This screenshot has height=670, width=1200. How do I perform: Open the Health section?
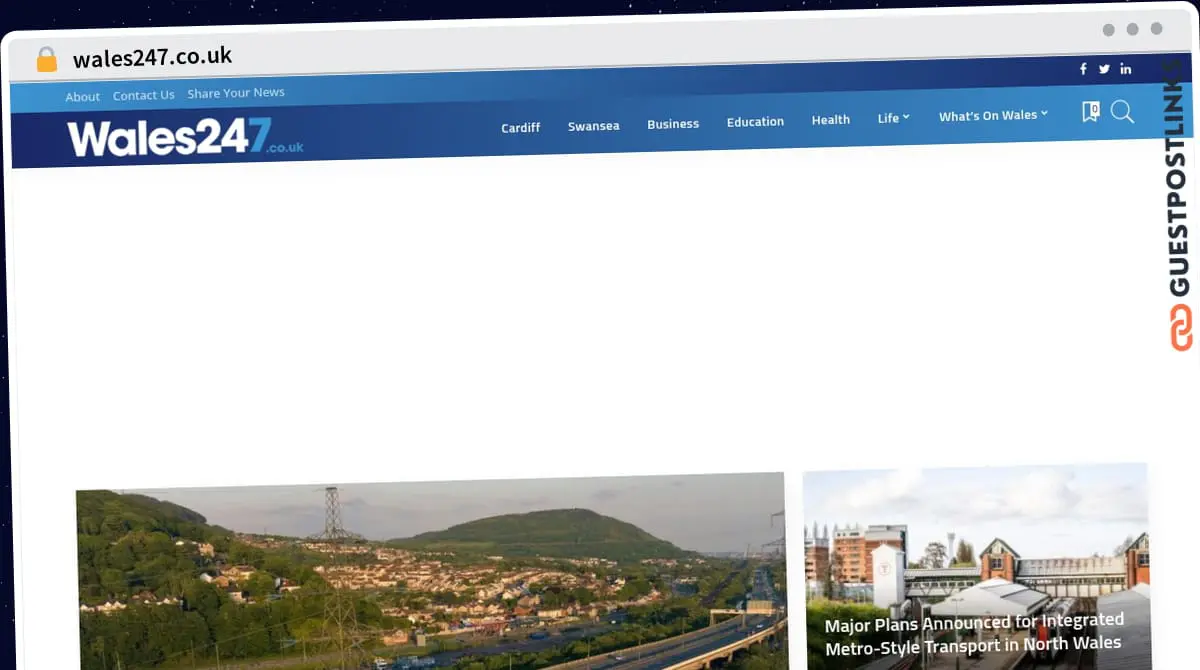(831, 120)
